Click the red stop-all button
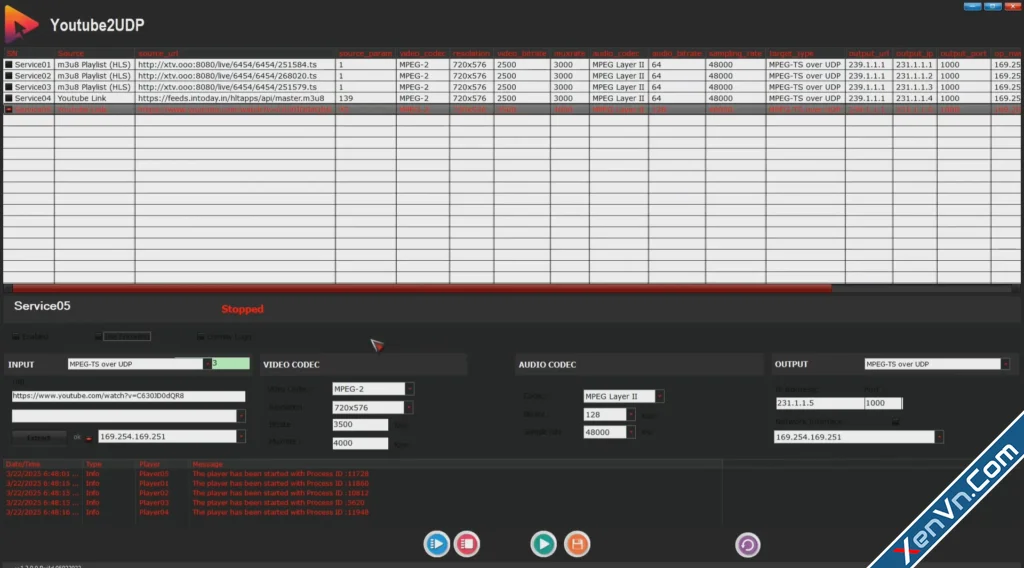The height and width of the screenshot is (568, 1024). (x=467, y=544)
